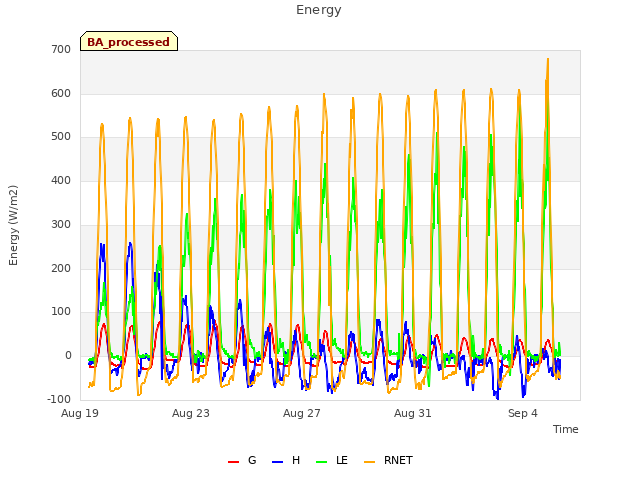Click the orange RNET legend line marker
This screenshot has height=480, width=640.
(369, 462)
